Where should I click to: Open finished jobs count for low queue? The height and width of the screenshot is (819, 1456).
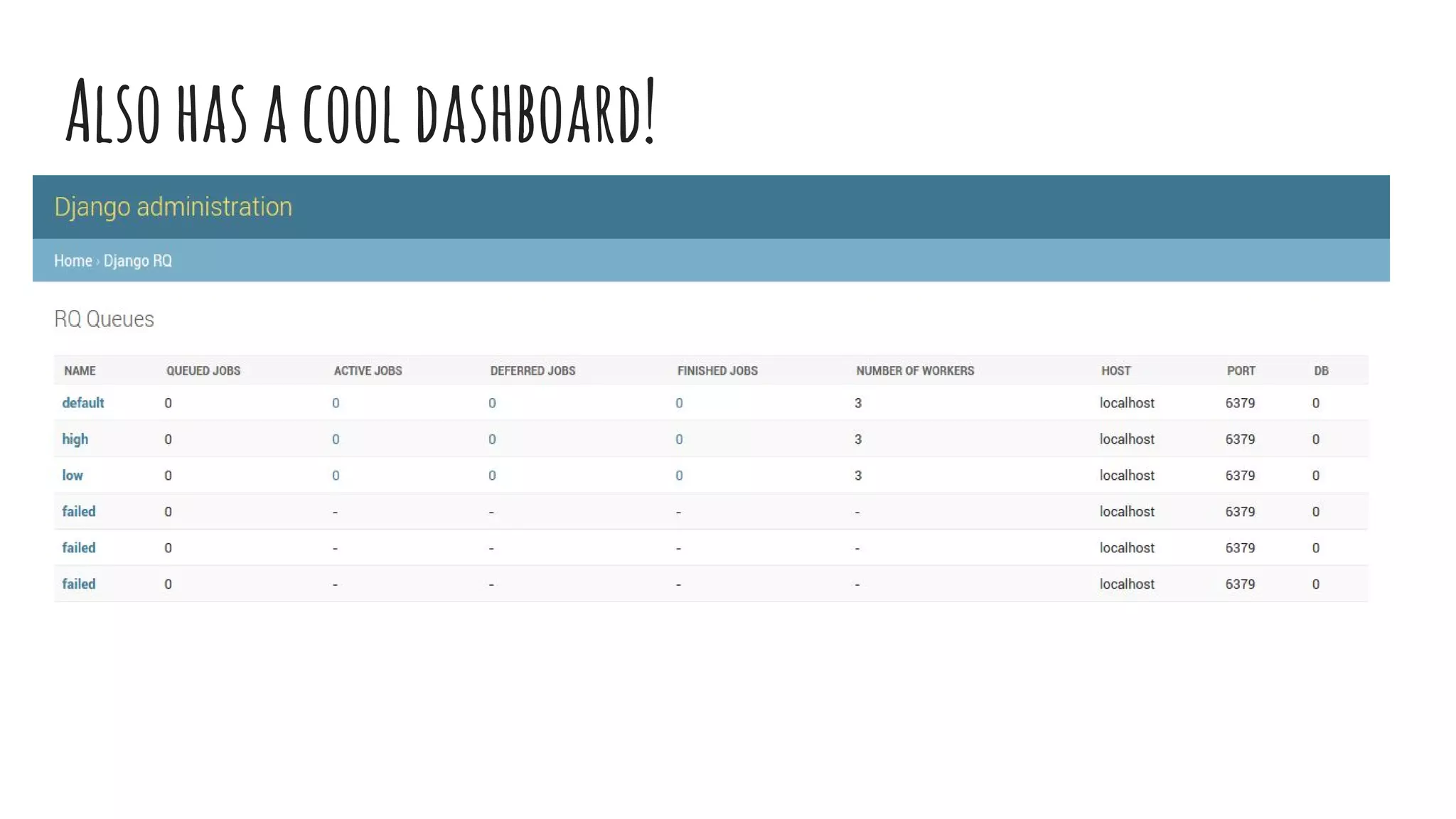click(x=679, y=476)
